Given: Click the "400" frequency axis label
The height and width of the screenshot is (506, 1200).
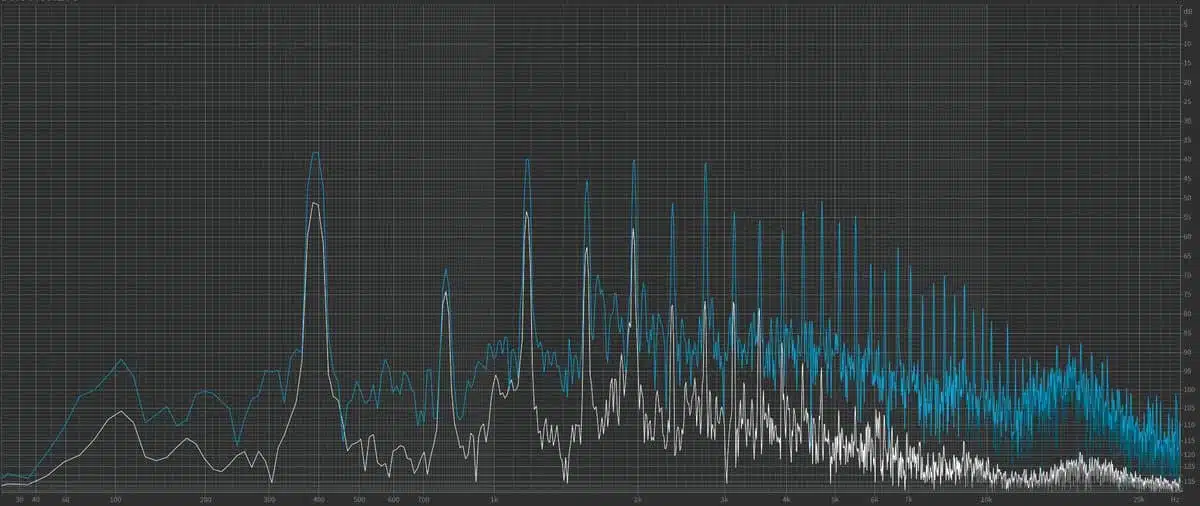Looking at the screenshot, I should (319, 498).
